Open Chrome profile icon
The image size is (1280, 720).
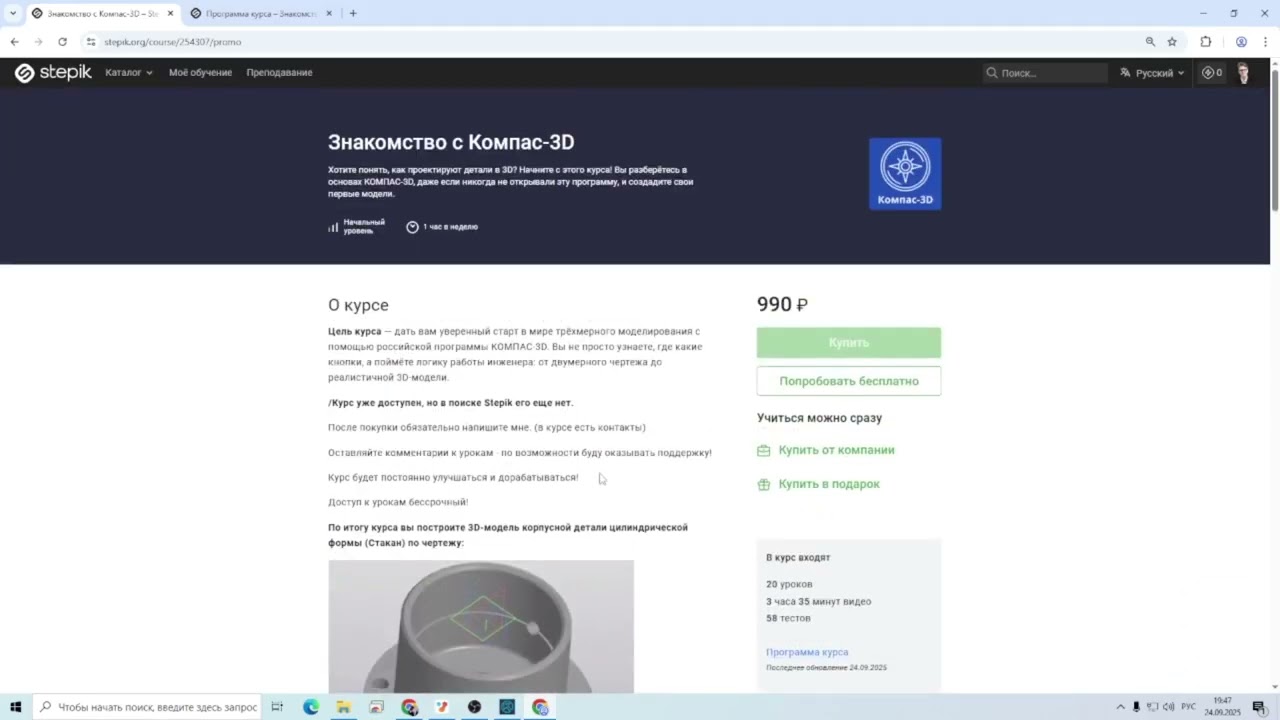point(1241,42)
